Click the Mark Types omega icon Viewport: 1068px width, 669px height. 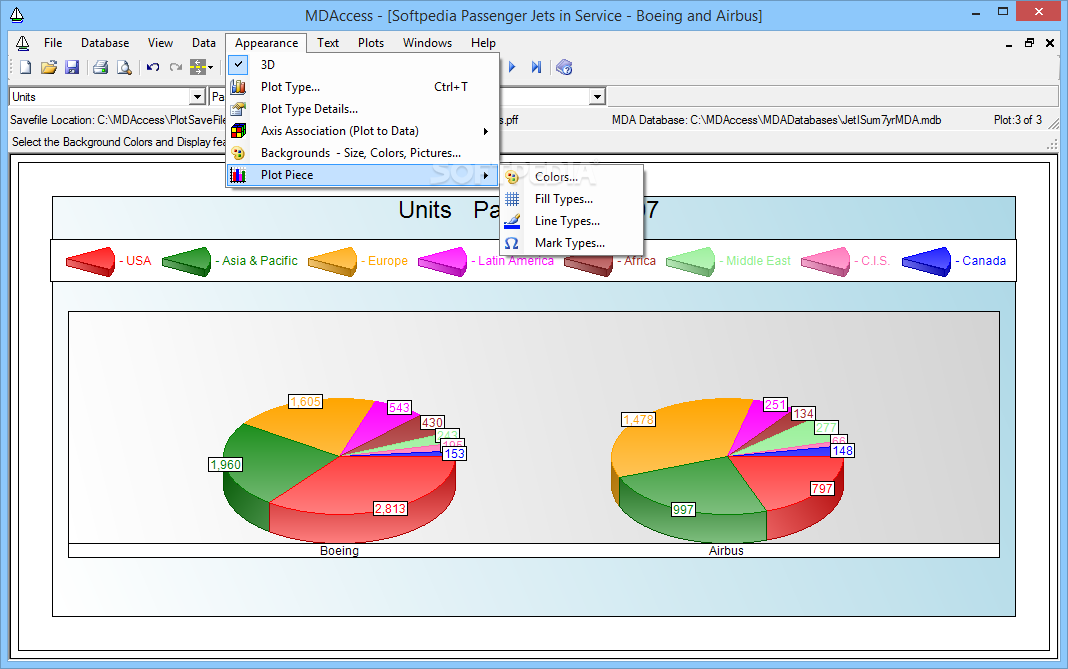512,243
